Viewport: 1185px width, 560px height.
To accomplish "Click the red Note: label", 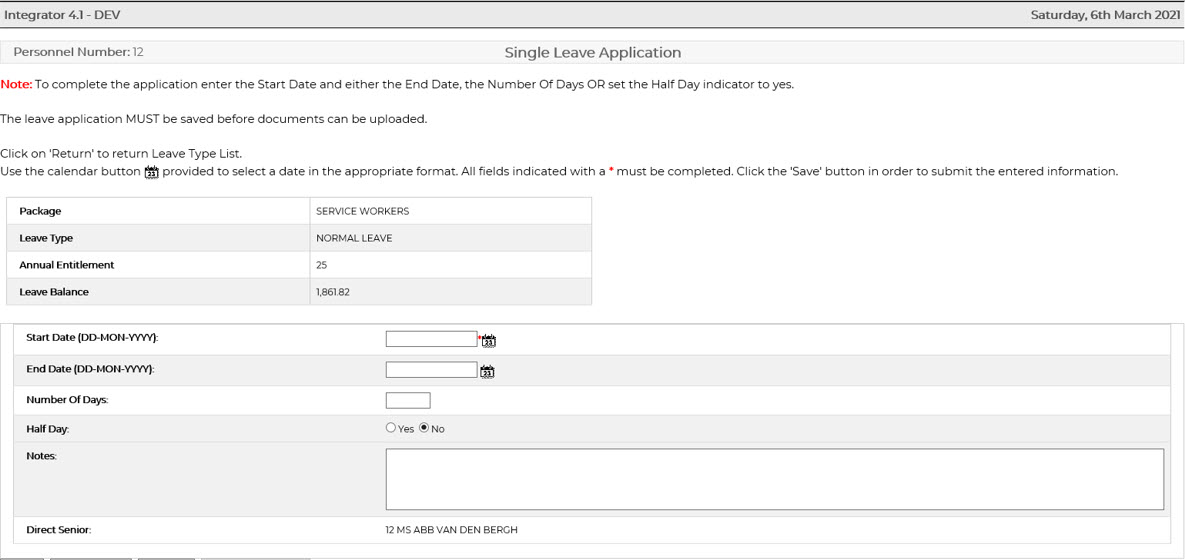I will click(16, 85).
